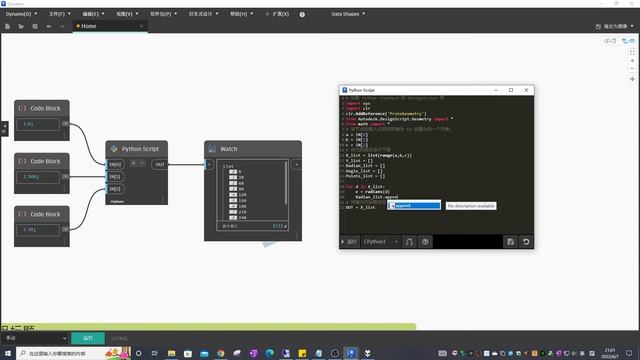The image size is (640, 360).
Task: Click the second Code Block input field
Action: [38, 177]
